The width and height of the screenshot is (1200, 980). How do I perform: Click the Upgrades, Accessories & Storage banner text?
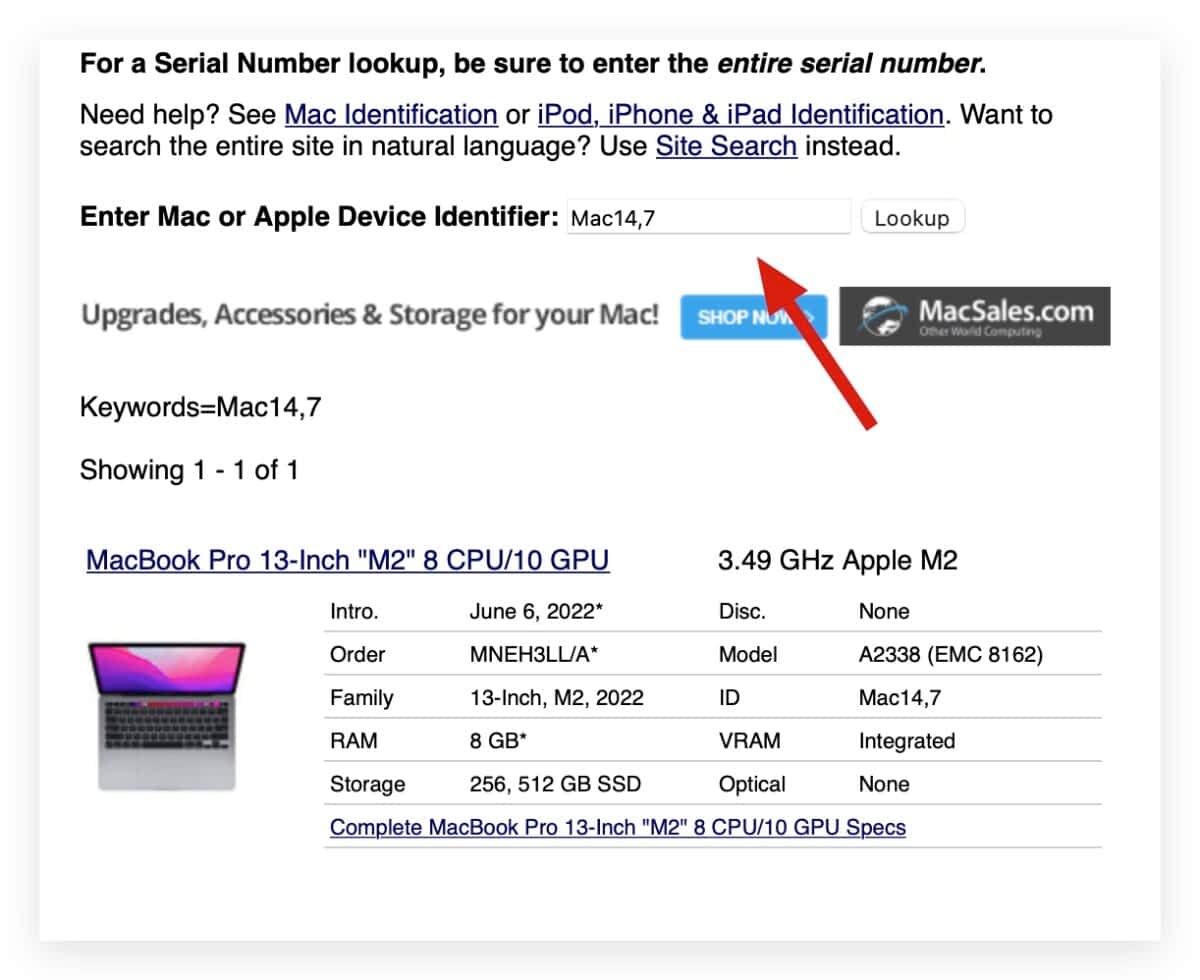[x=370, y=315]
